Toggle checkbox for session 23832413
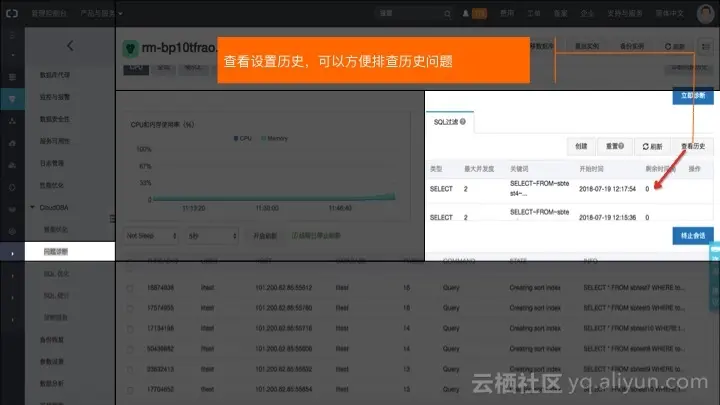This screenshot has width=720, height=405. (130, 370)
